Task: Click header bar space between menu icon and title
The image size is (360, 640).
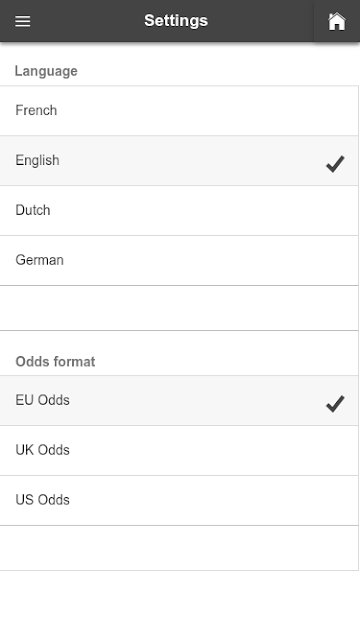Action: coord(87,21)
